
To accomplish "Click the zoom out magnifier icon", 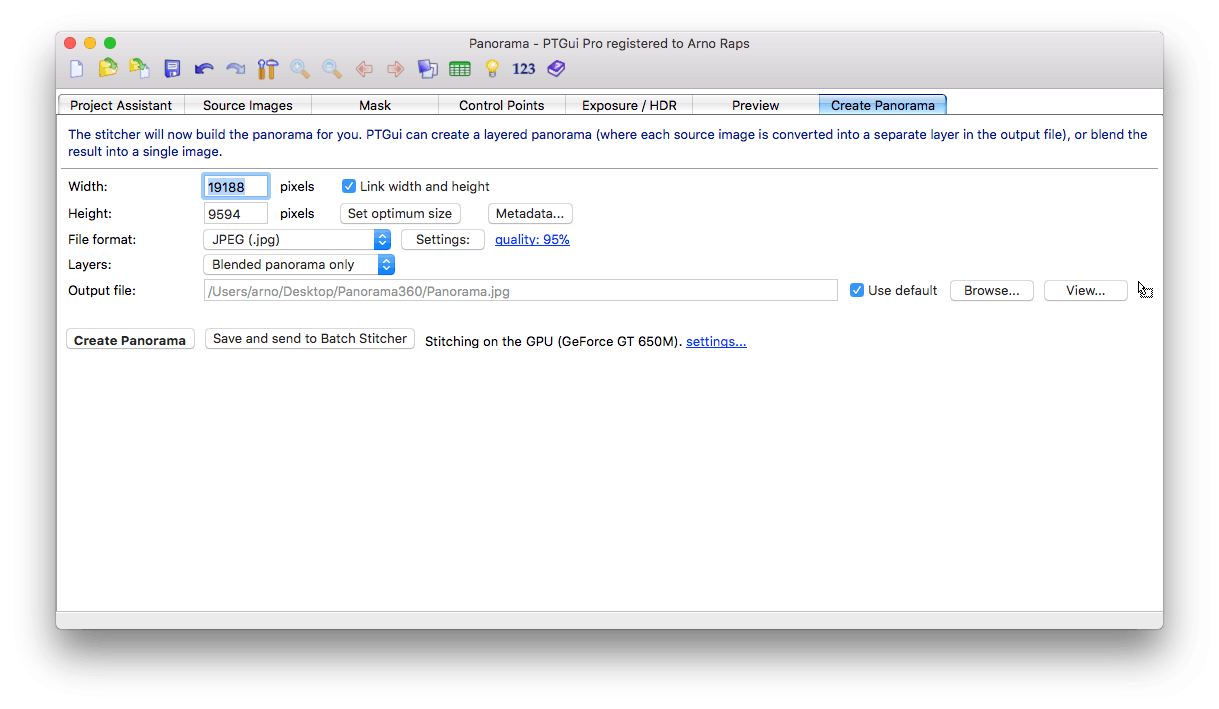I will tap(332, 69).
